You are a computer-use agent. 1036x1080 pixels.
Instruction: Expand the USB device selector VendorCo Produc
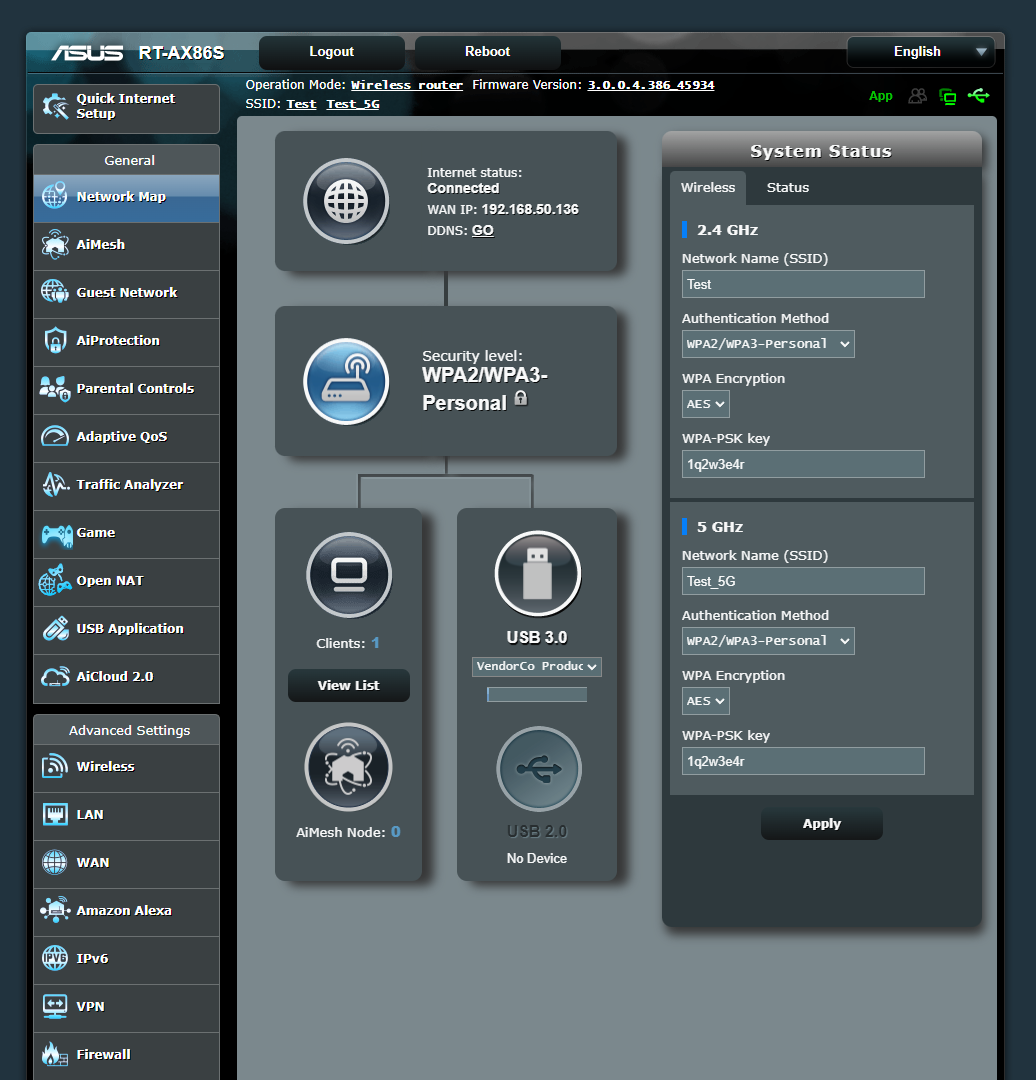tap(537, 666)
